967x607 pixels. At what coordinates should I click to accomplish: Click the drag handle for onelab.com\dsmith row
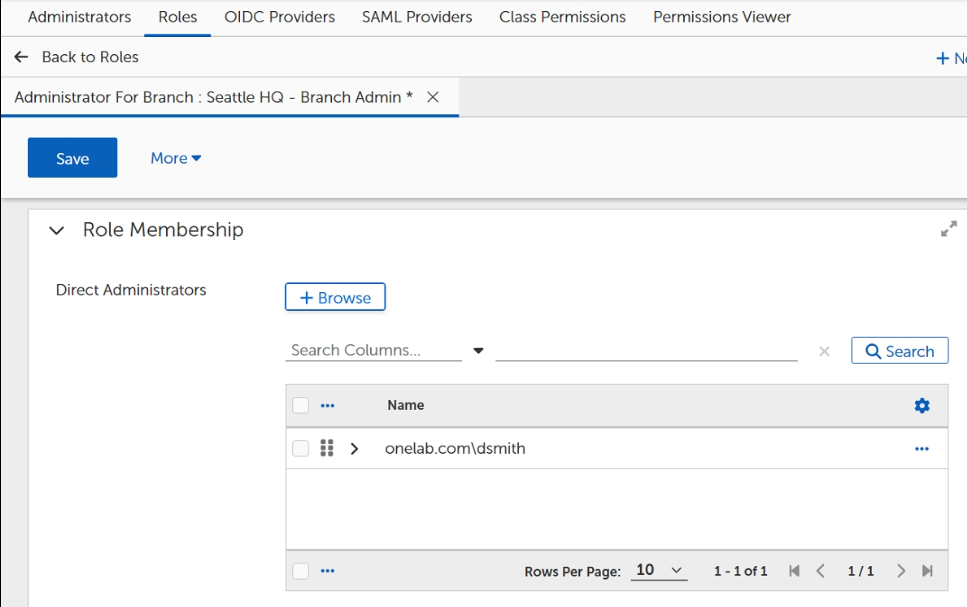point(327,448)
